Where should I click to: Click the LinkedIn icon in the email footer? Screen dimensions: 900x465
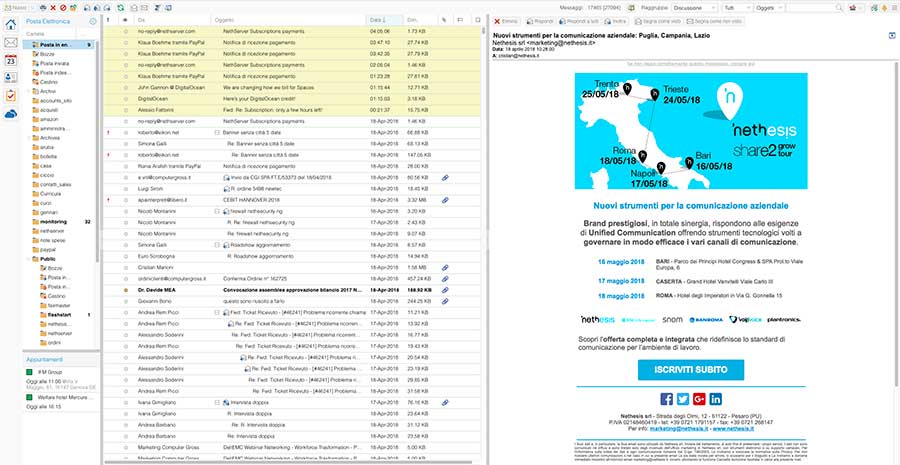tap(715, 399)
